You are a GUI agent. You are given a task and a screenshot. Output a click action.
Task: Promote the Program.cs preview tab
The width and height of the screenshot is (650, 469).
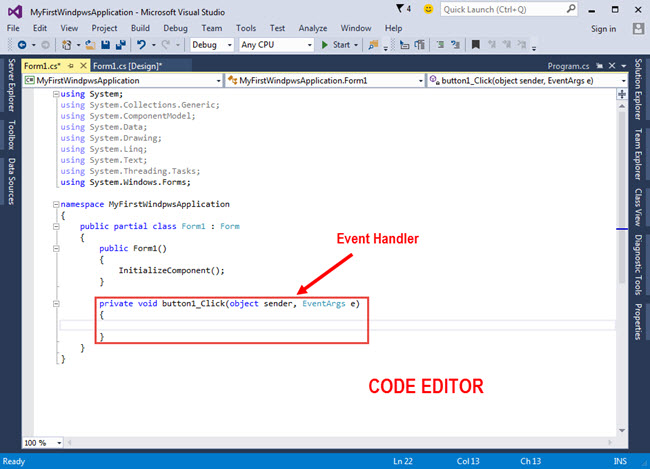[x=599, y=66]
